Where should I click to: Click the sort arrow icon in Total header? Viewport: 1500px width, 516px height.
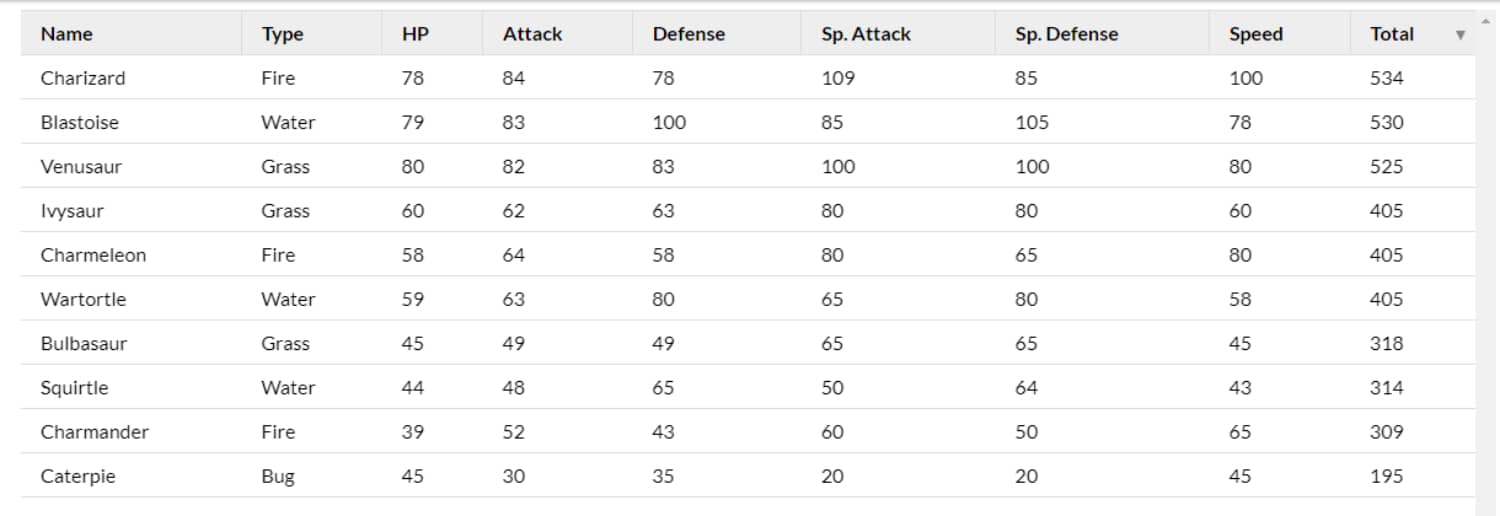[1460, 35]
